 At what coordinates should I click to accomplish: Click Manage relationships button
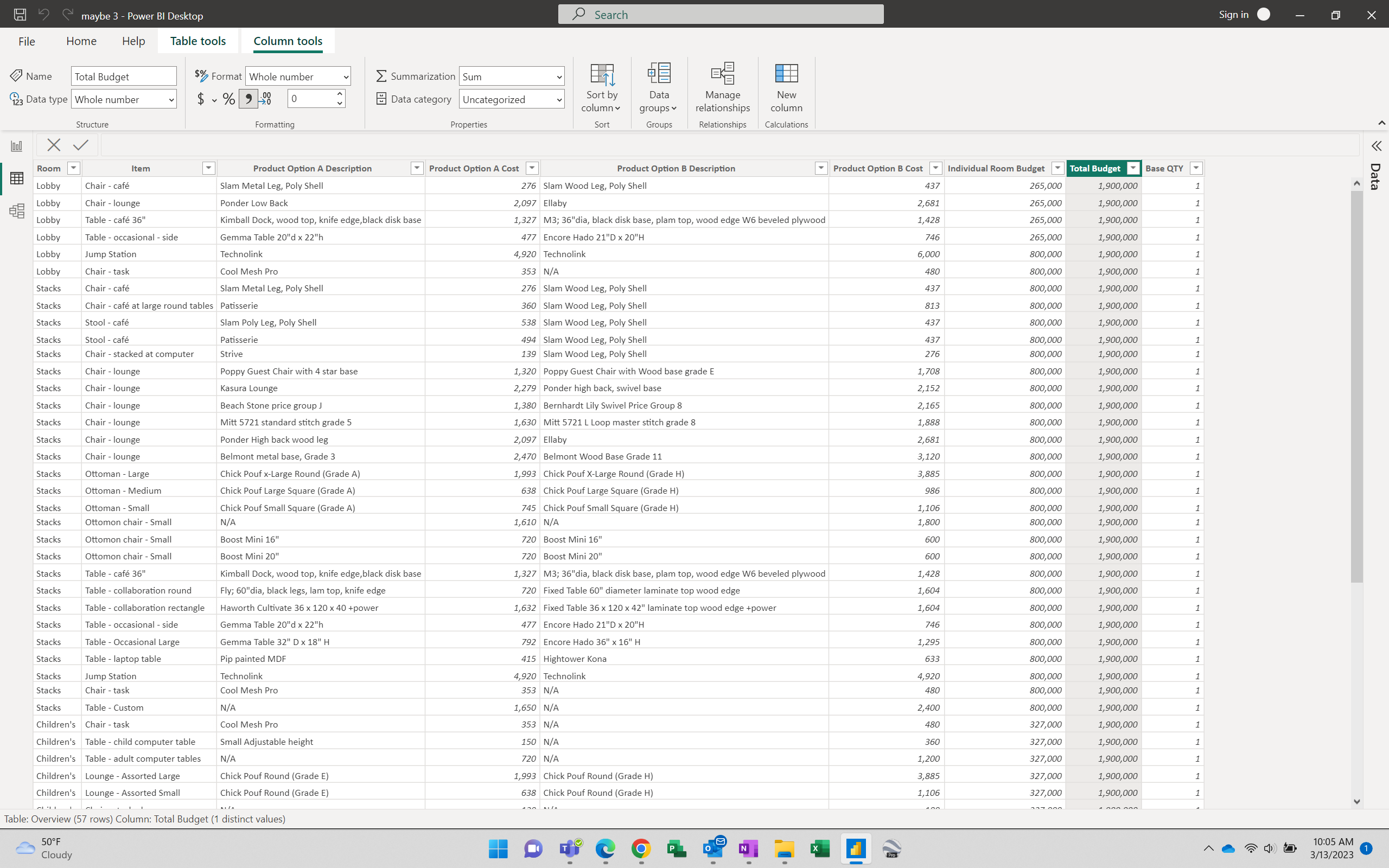[723, 88]
